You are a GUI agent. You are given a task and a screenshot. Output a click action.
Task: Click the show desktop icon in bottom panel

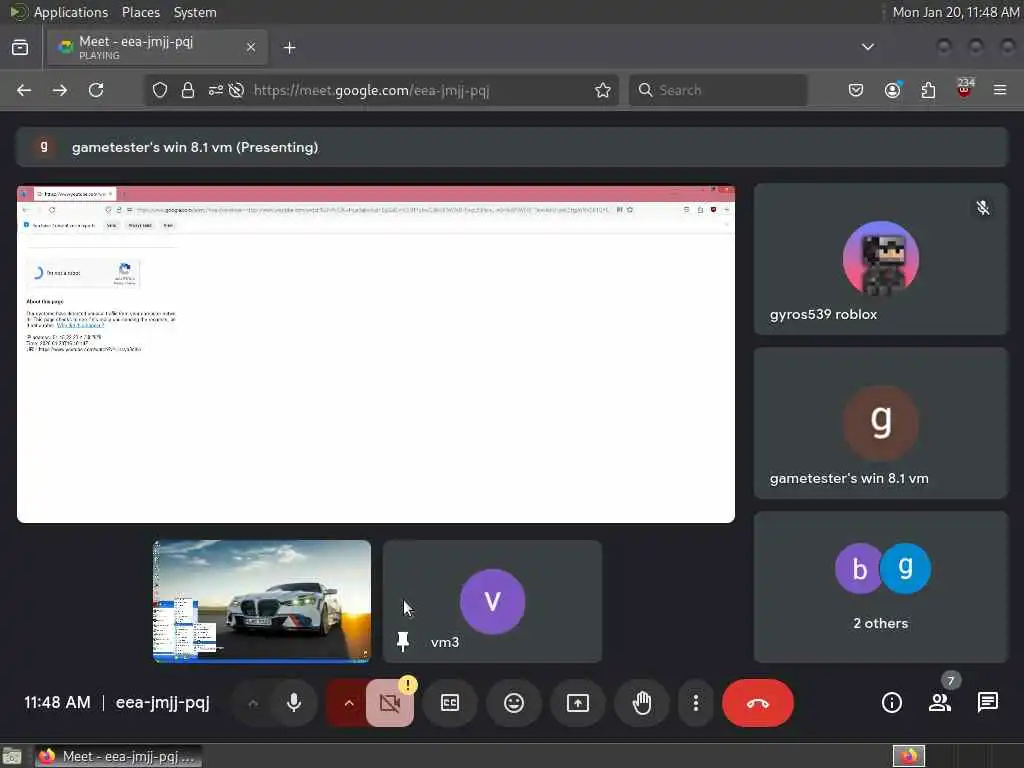[12, 756]
